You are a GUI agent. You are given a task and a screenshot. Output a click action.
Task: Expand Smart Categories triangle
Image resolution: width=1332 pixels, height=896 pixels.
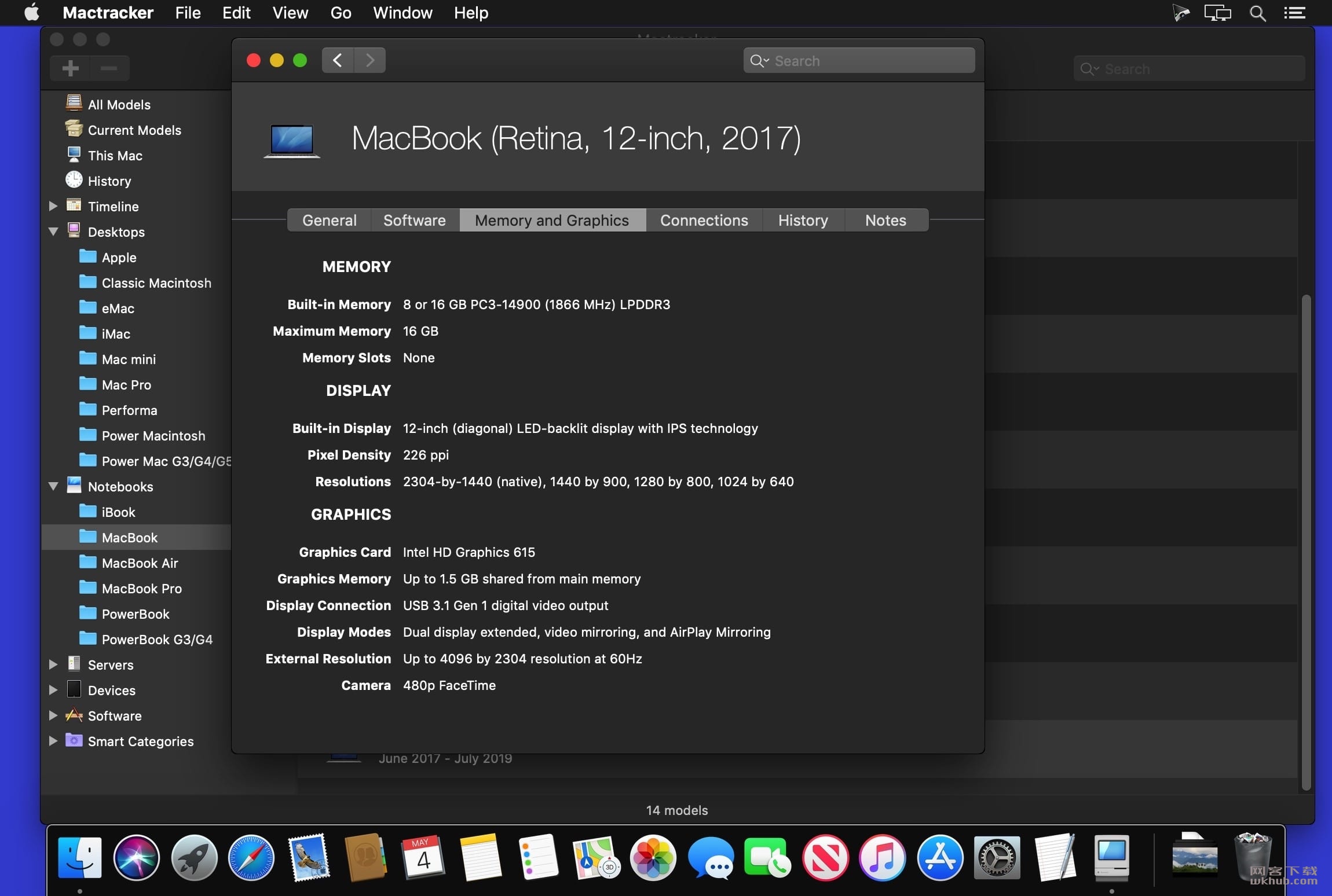click(53, 741)
